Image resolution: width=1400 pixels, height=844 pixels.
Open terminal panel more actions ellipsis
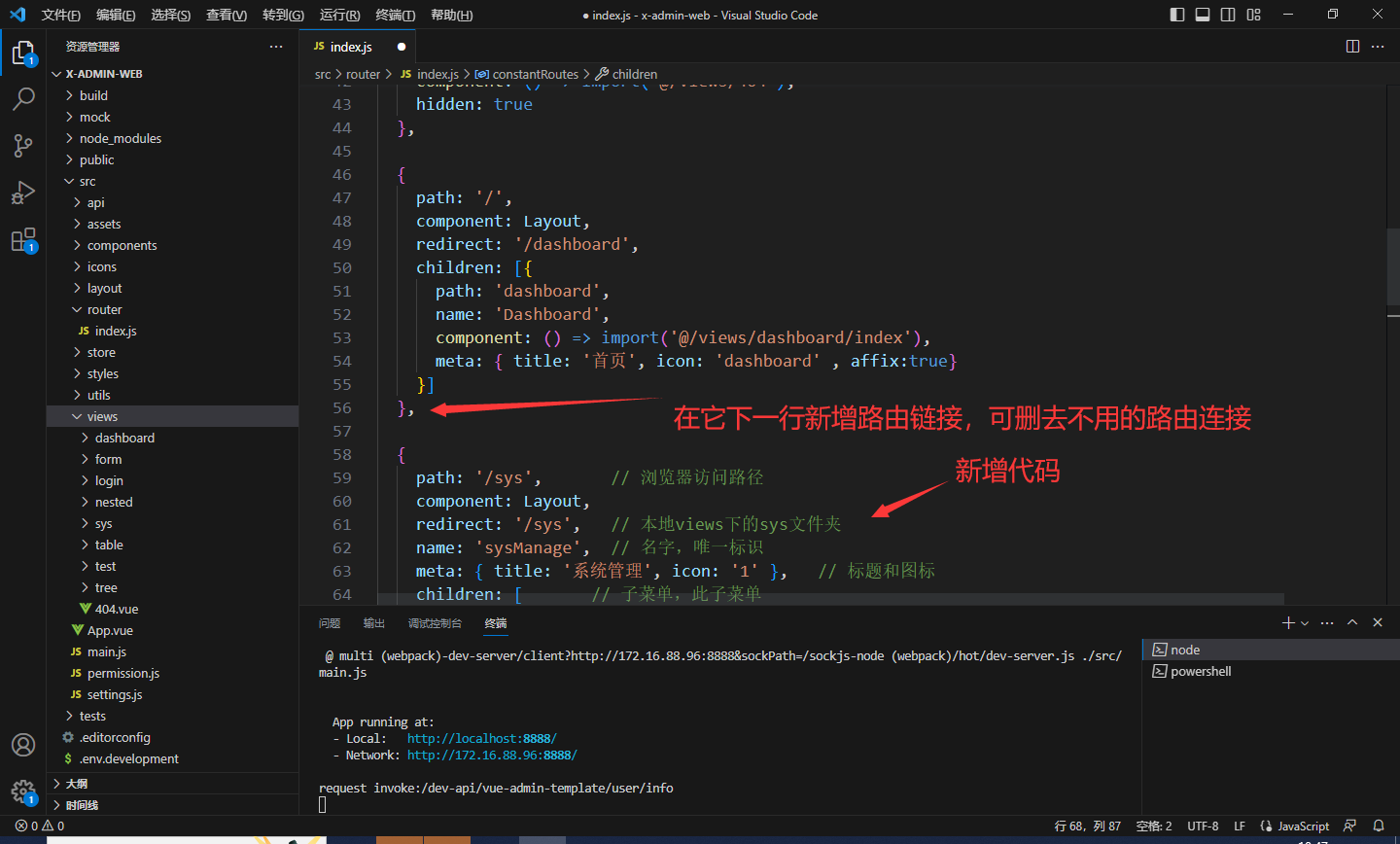(1327, 622)
